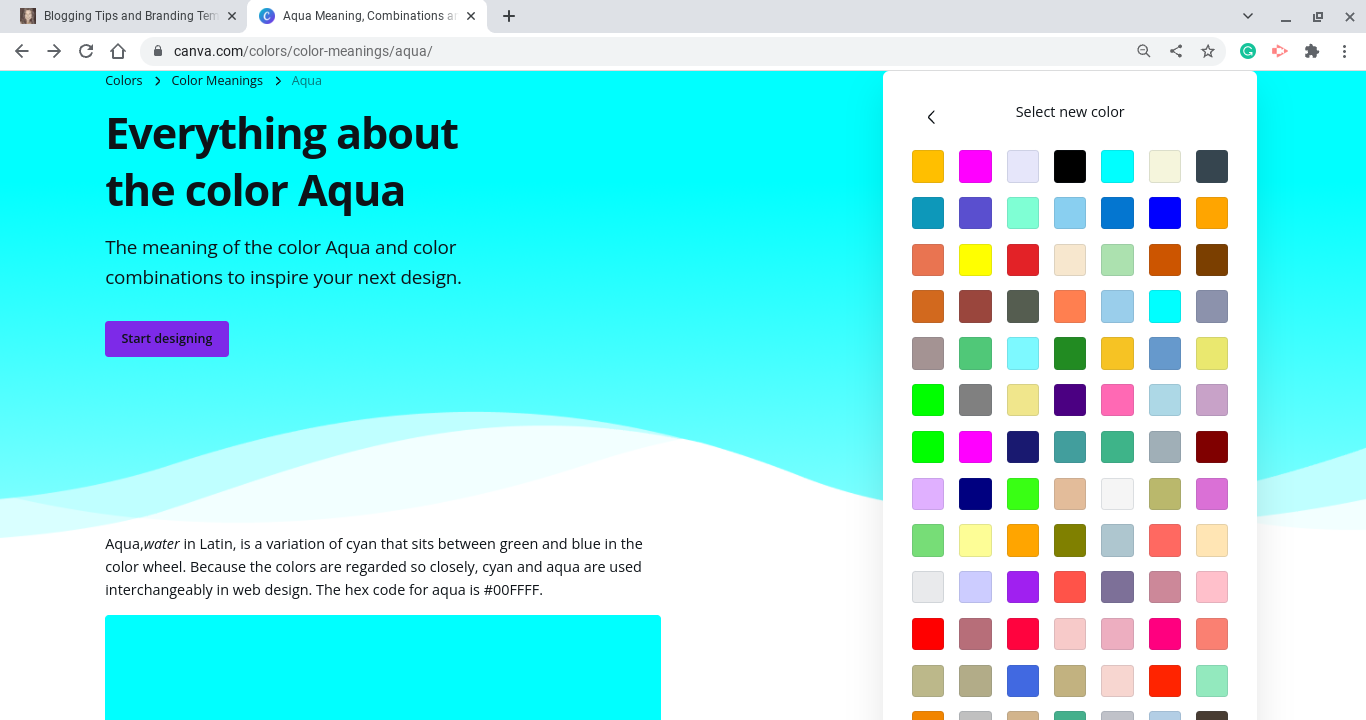Bookmark this page with the star icon
The width and height of the screenshot is (1366, 720).
(1208, 51)
